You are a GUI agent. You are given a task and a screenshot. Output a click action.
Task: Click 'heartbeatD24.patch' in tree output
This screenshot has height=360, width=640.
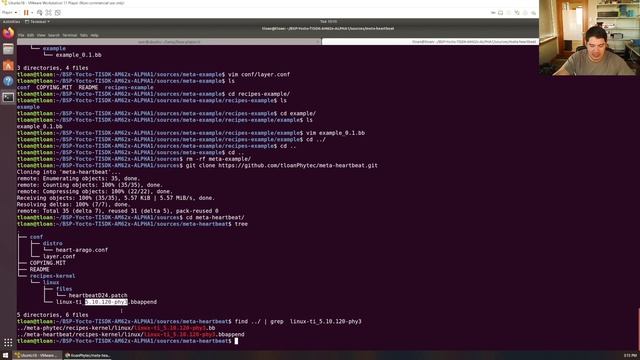click(x=98, y=296)
